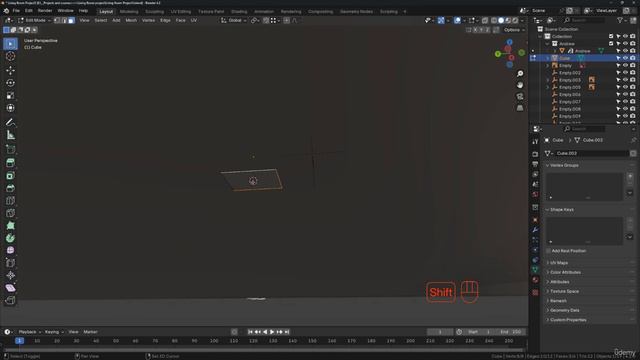Uncheck the Collection exclude checkbox
The width and height of the screenshot is (640, 360).
[611, 36]
